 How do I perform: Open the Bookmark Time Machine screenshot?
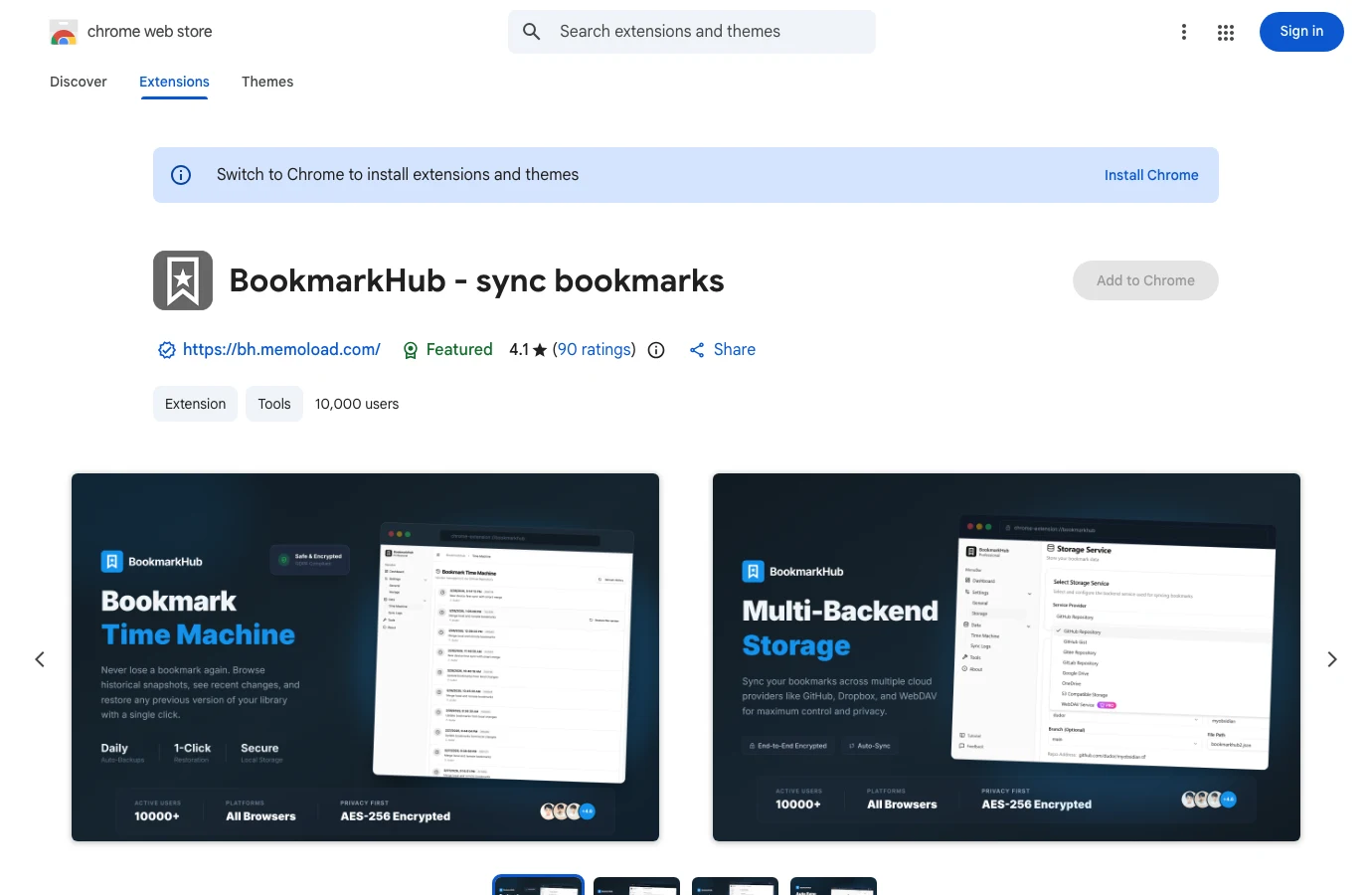365,657
